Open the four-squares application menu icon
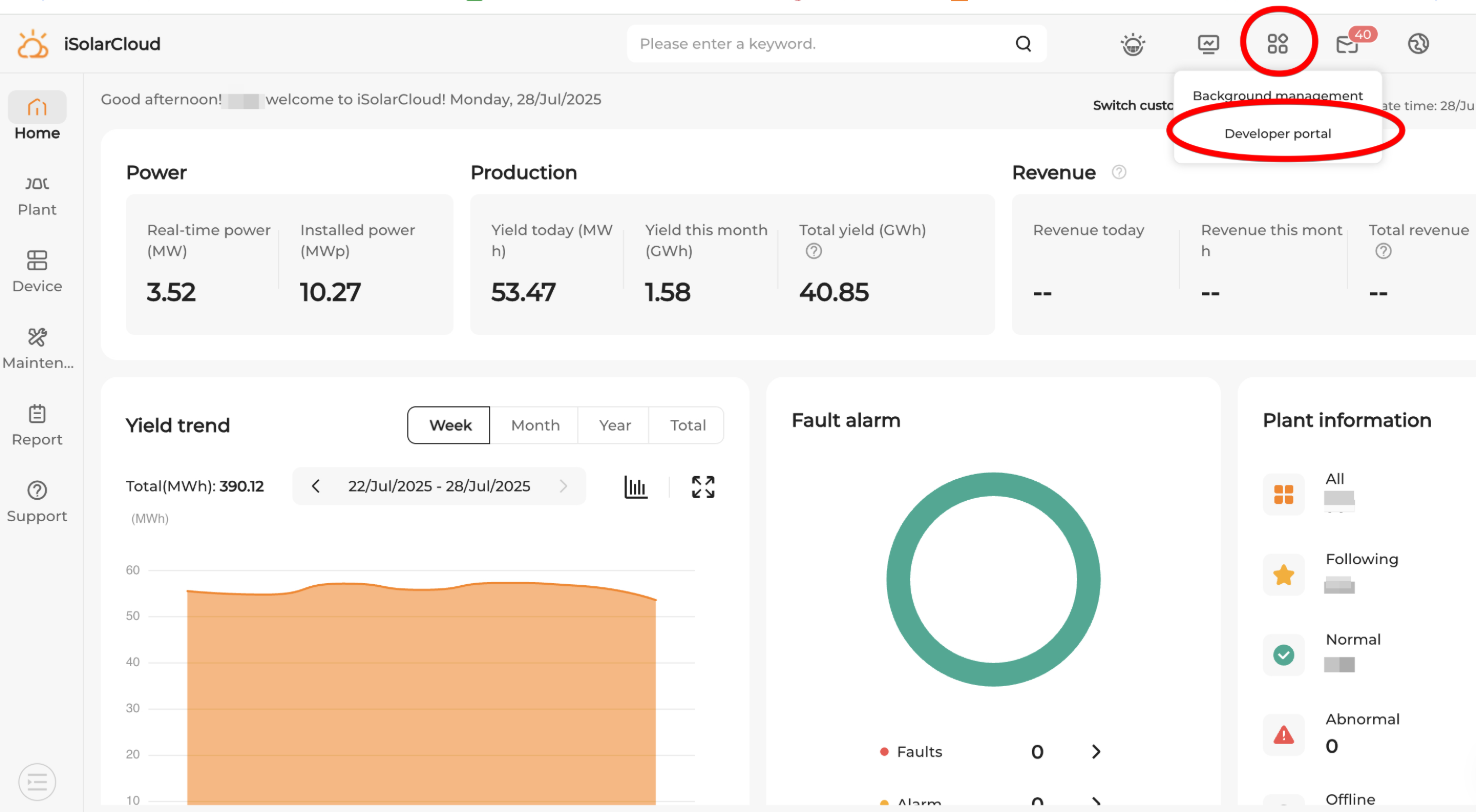The image size is (1476, 812). click(1277, 44)
